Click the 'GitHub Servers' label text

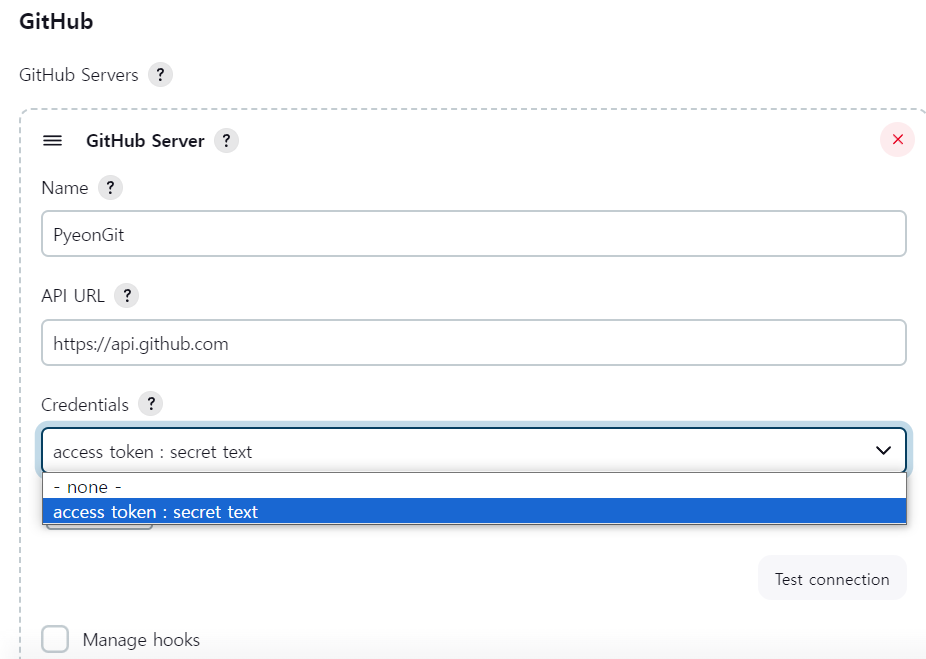tap(79, 75)
